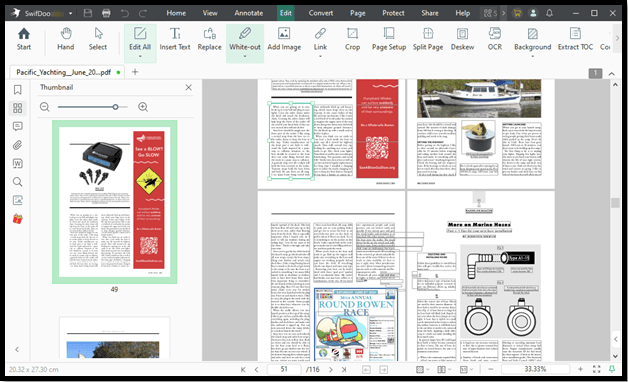Viewport: 628px width, 382px height.
Task: Activate the Select cursor tool
Action: tap(98, 39)
